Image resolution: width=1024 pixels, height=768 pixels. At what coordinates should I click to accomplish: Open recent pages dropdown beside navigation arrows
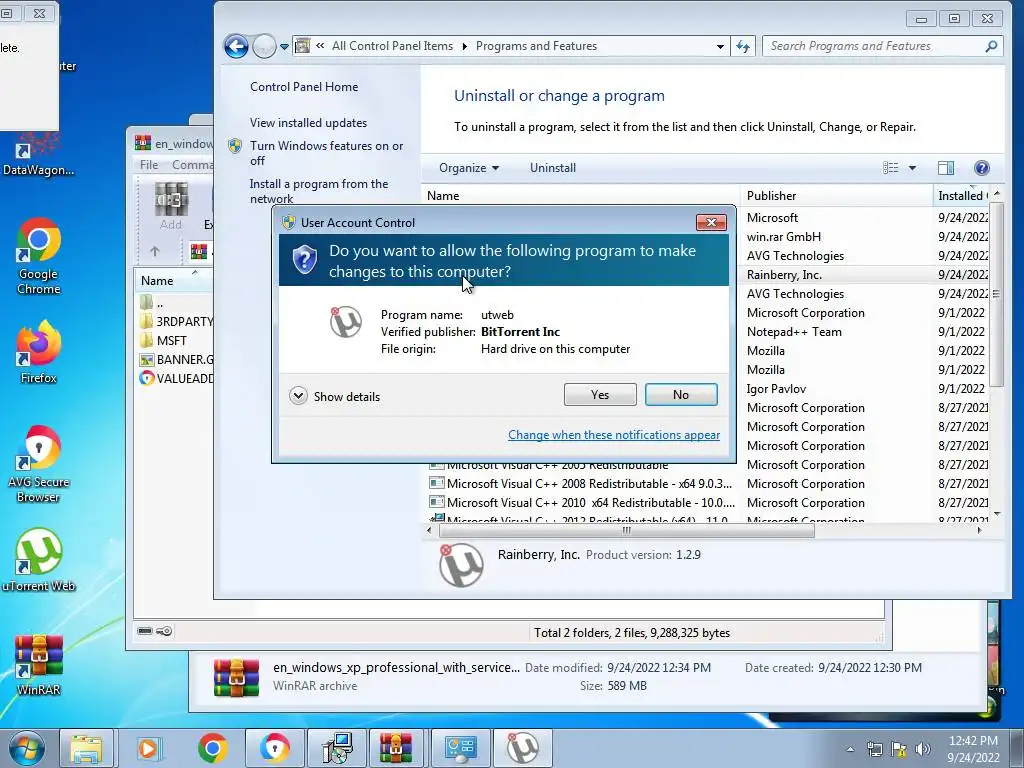click(x=284, y=47)
